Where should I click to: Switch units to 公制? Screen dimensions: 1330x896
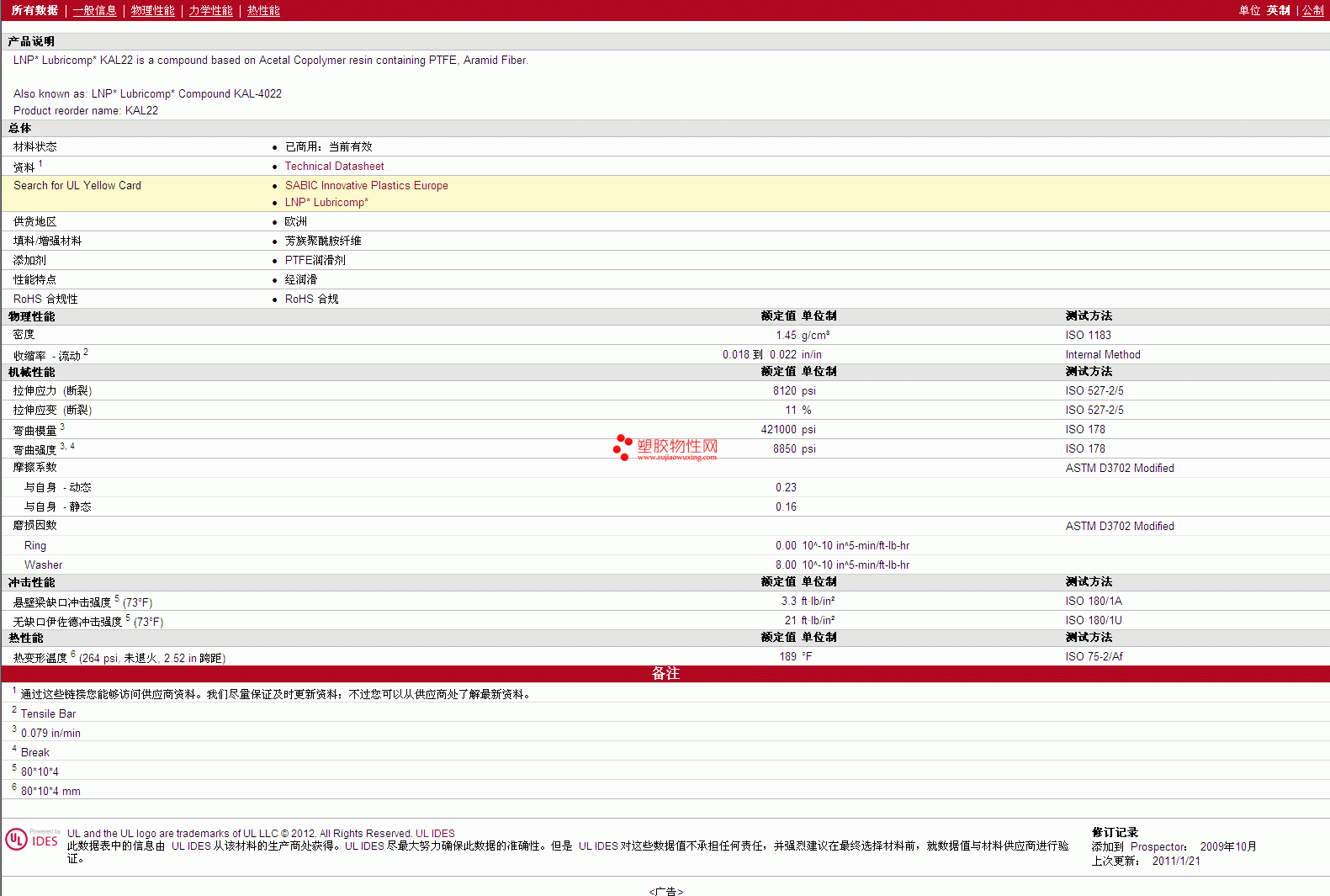pyautogui.click(x=1313, y=10)
